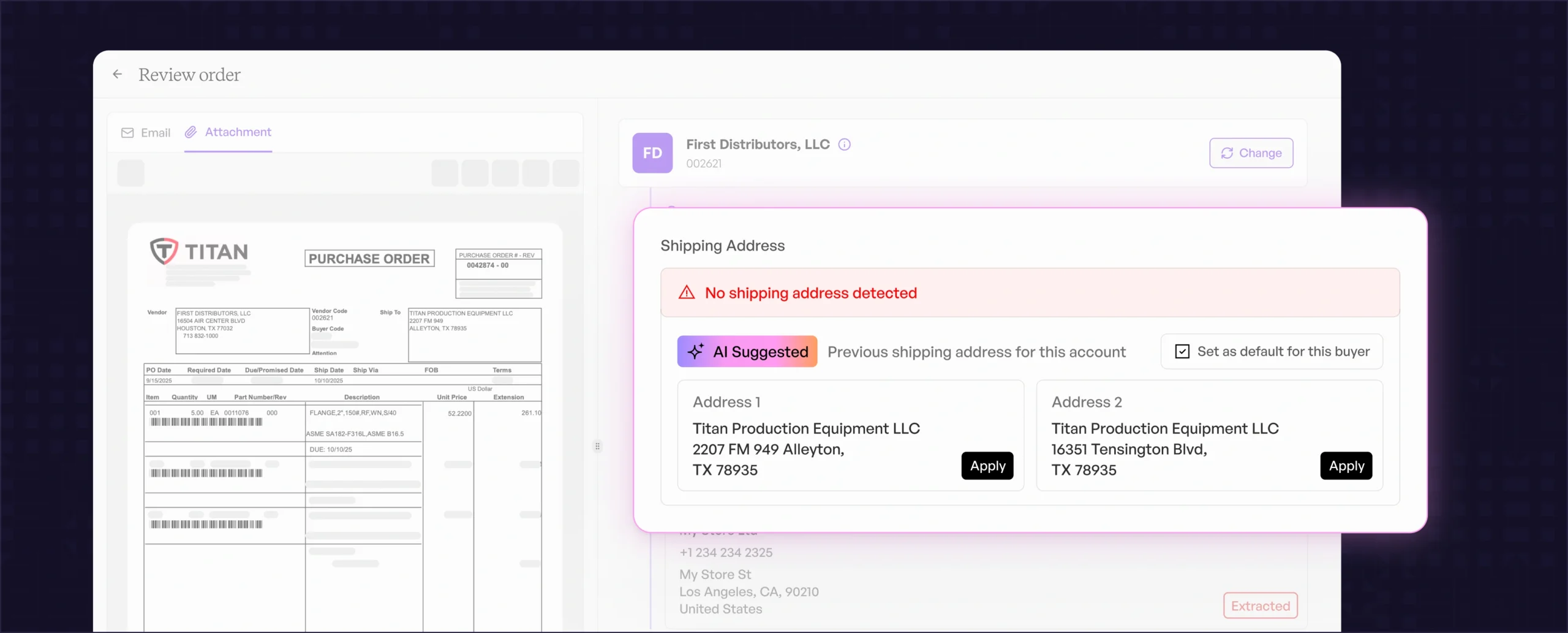Click the barcode under item 001
This screenshot has width=1568, height=633.
click(206, 422)
